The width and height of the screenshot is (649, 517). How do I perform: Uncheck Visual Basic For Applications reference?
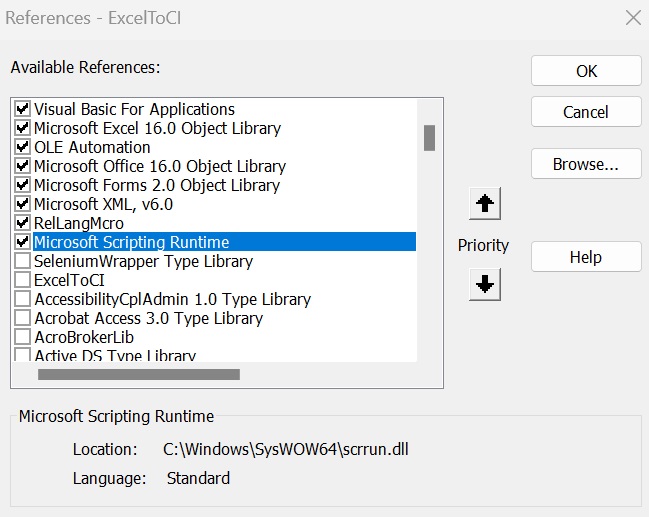[22, 109]
